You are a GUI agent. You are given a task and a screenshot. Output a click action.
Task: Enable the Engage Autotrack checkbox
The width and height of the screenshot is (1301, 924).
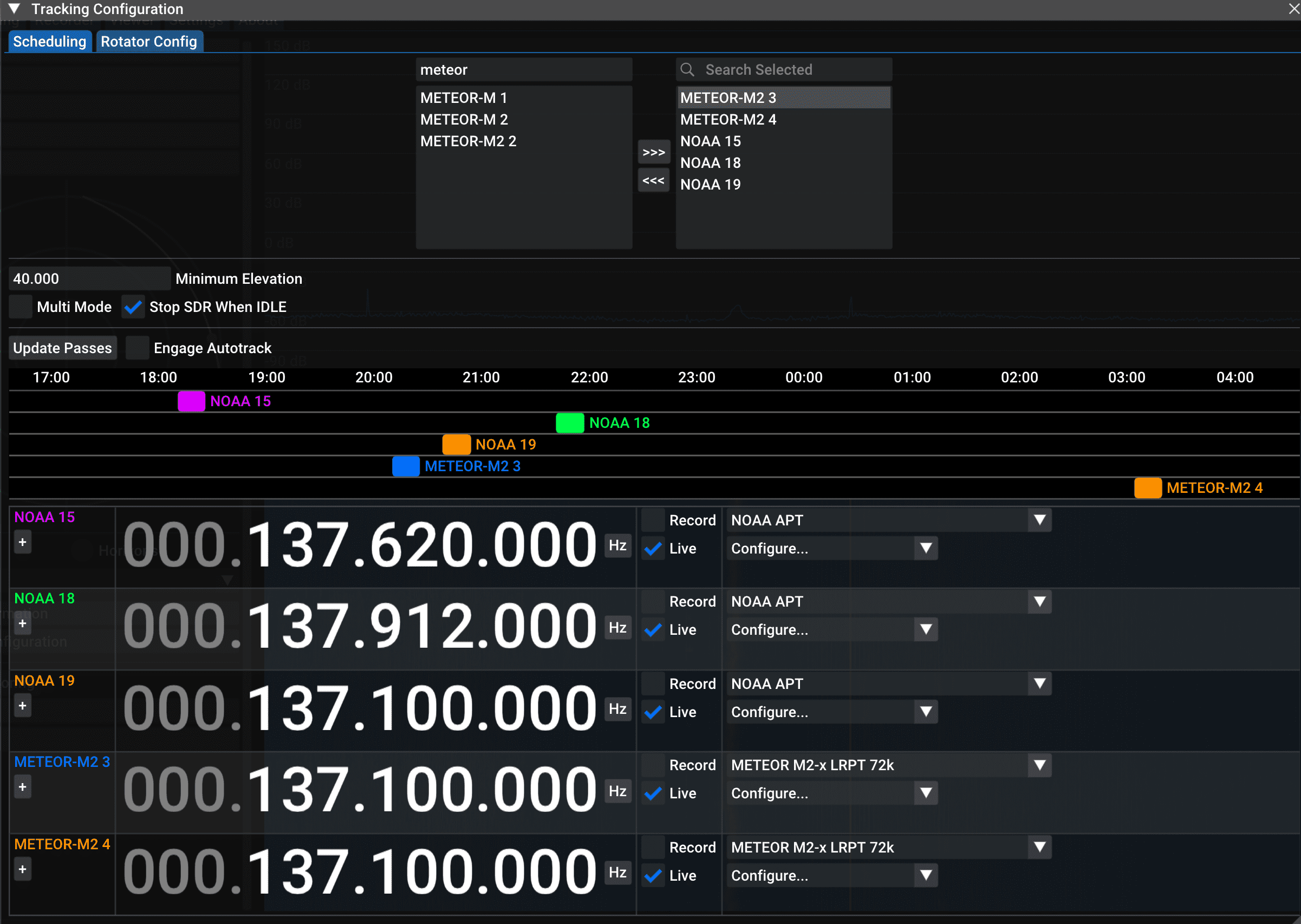[137, 348]
